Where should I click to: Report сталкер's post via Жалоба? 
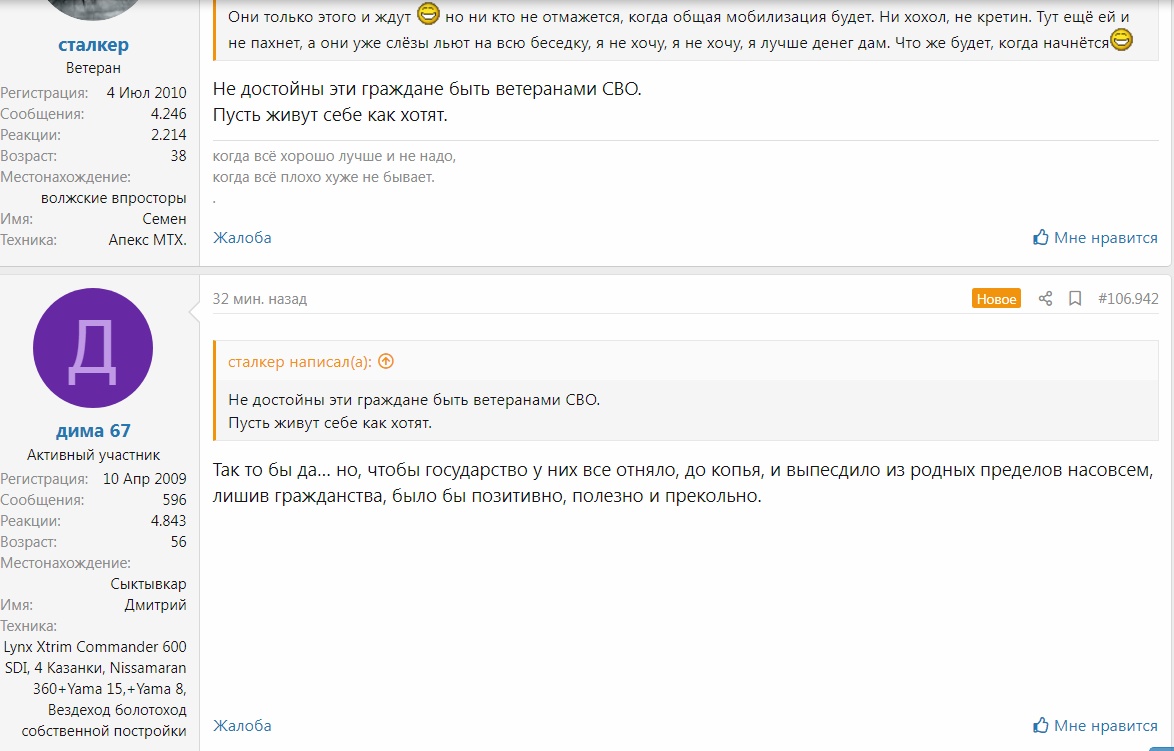pyautogui.click(x=242, y=238)
